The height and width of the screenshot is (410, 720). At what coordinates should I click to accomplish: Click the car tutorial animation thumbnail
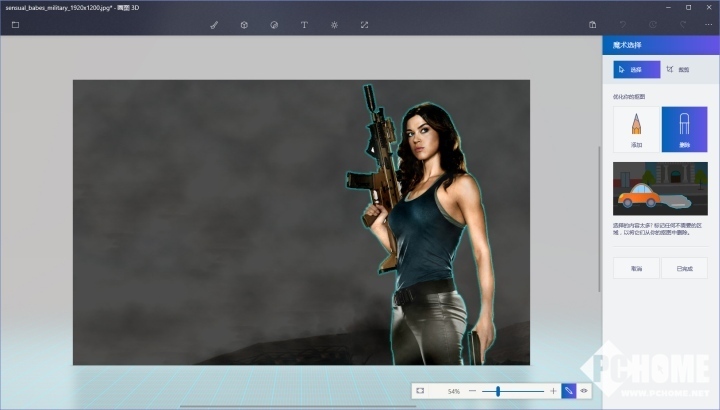[660, 188]
